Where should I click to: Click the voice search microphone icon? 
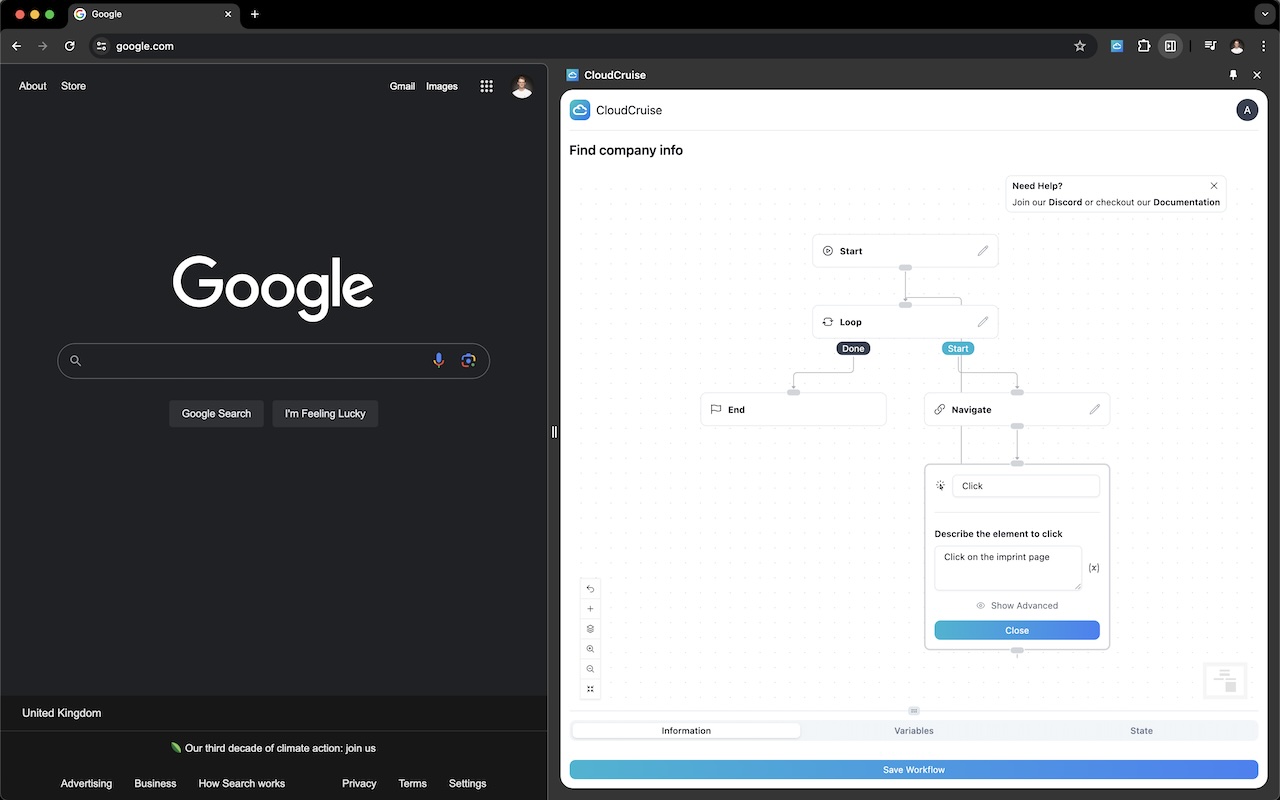pyautogui.click(x=438, y=360)
